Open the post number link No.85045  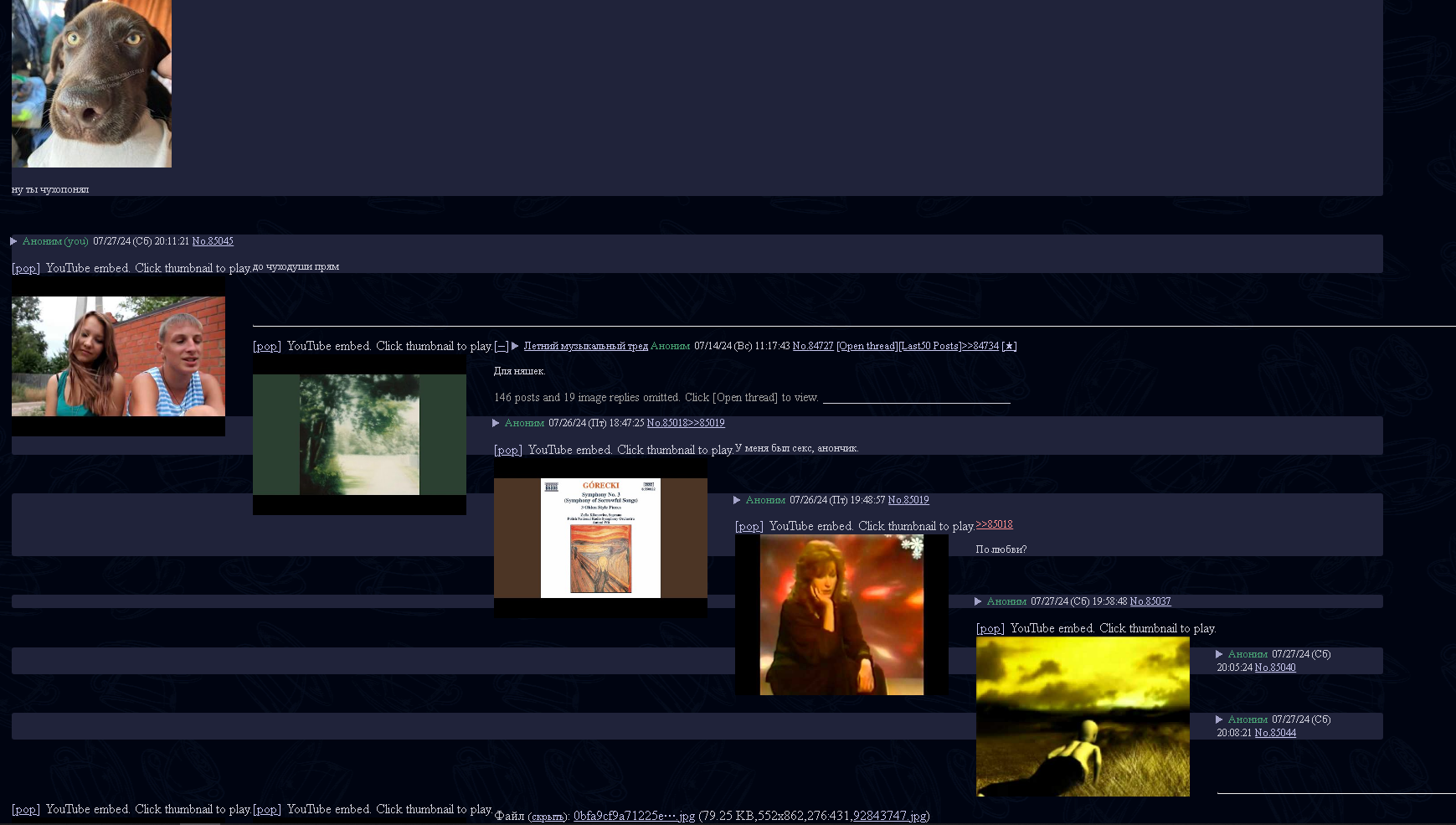pyautogui.click(x=213, y=241)
